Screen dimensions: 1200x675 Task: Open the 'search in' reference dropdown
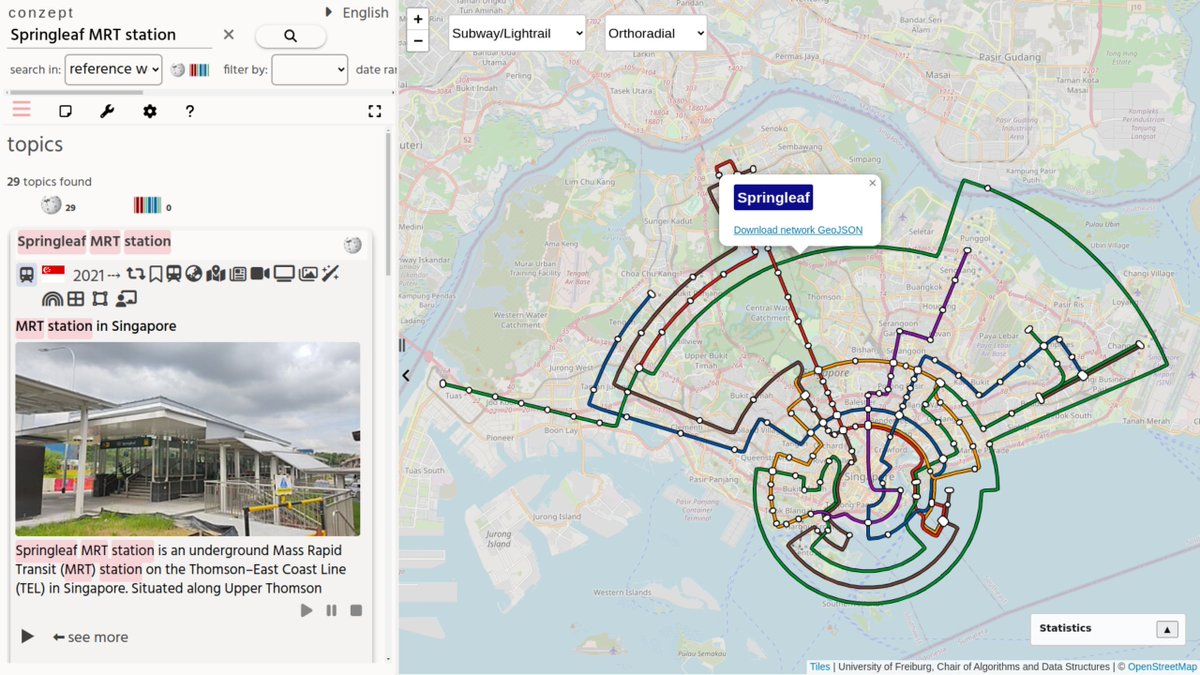click(113, 69)
